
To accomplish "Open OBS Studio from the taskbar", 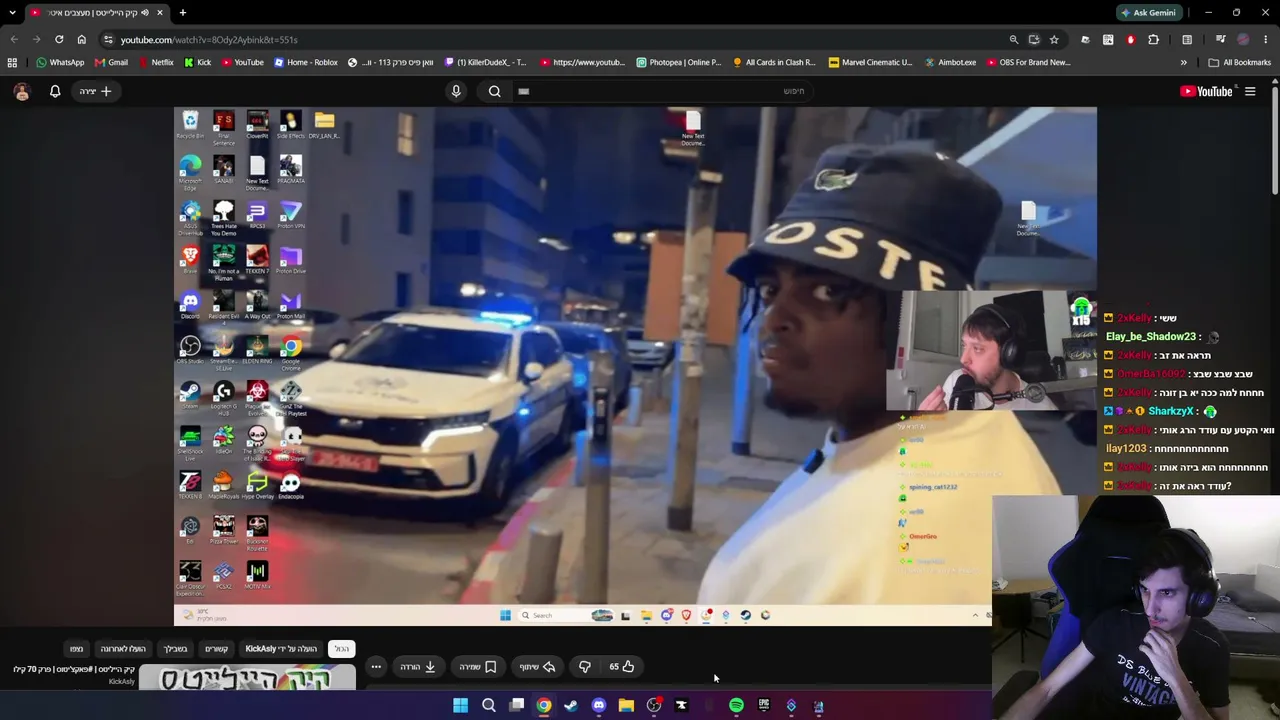I will click(653, 706).
